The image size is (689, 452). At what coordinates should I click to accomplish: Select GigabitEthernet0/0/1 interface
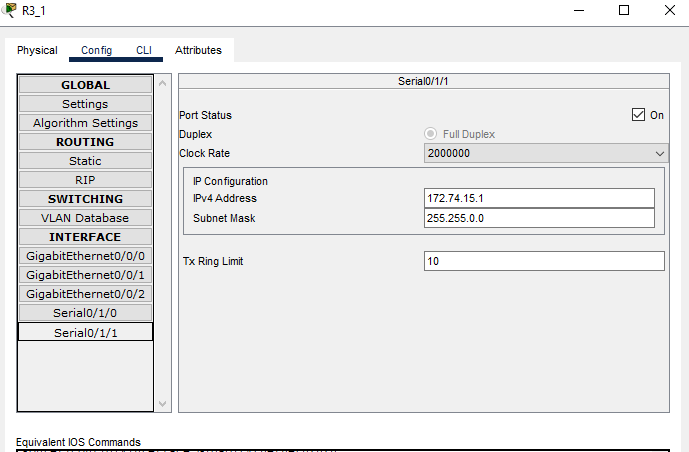click(85, 275)
